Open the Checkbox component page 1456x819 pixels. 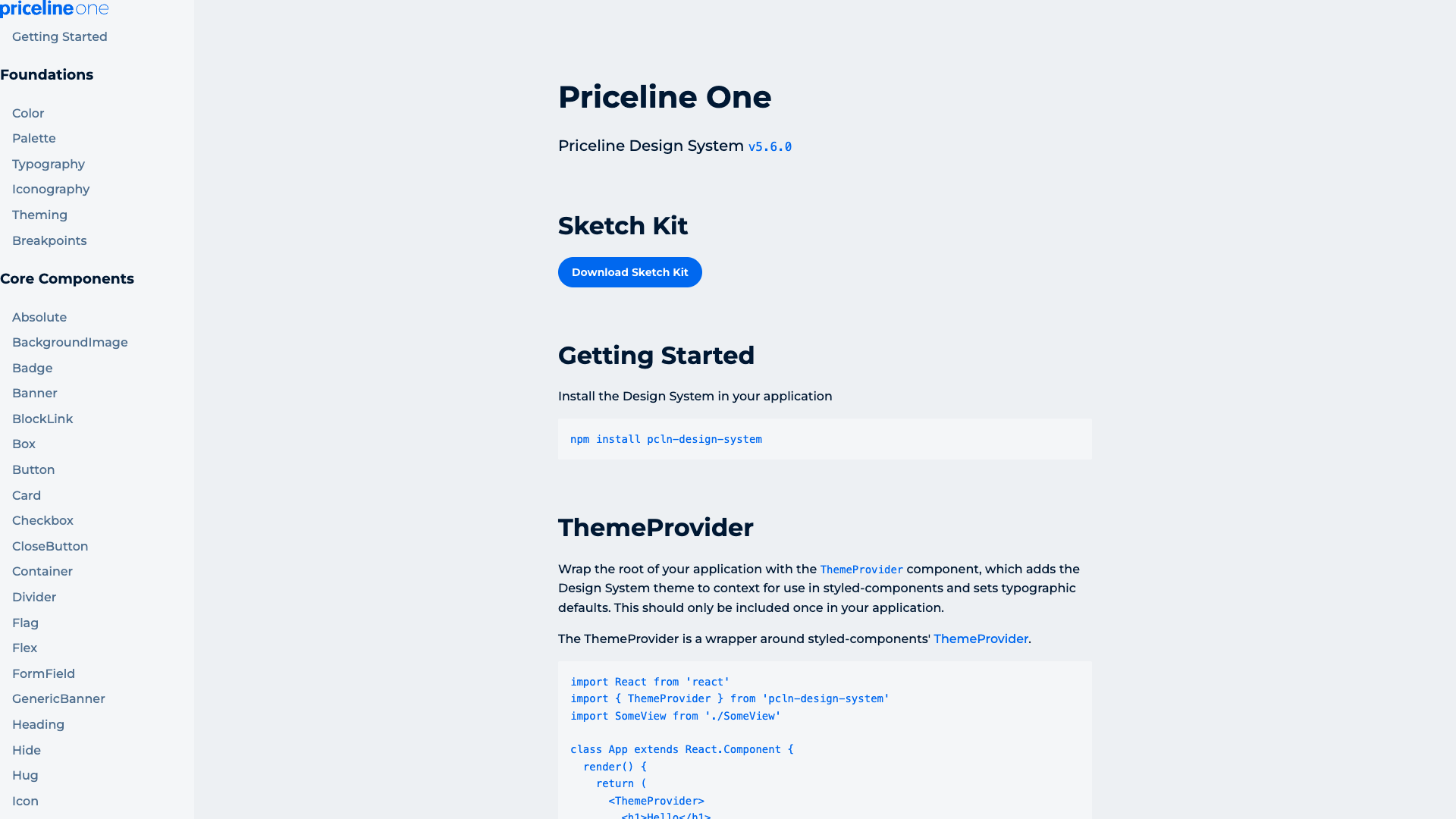(x=42, y=520)
